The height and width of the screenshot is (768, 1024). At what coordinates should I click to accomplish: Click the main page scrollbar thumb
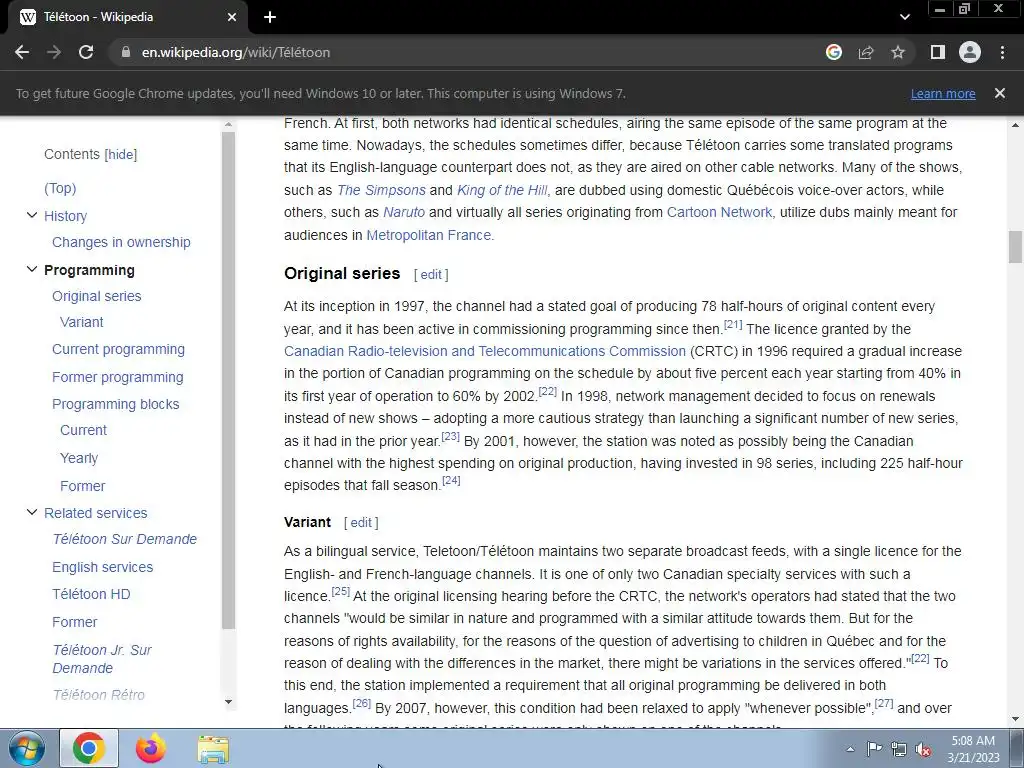1015,247
